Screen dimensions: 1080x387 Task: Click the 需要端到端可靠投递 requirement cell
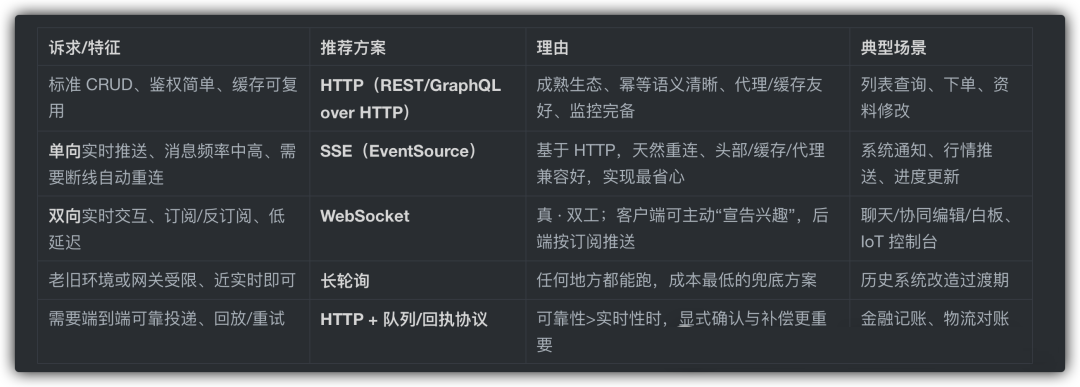click(x=173, y=331)
